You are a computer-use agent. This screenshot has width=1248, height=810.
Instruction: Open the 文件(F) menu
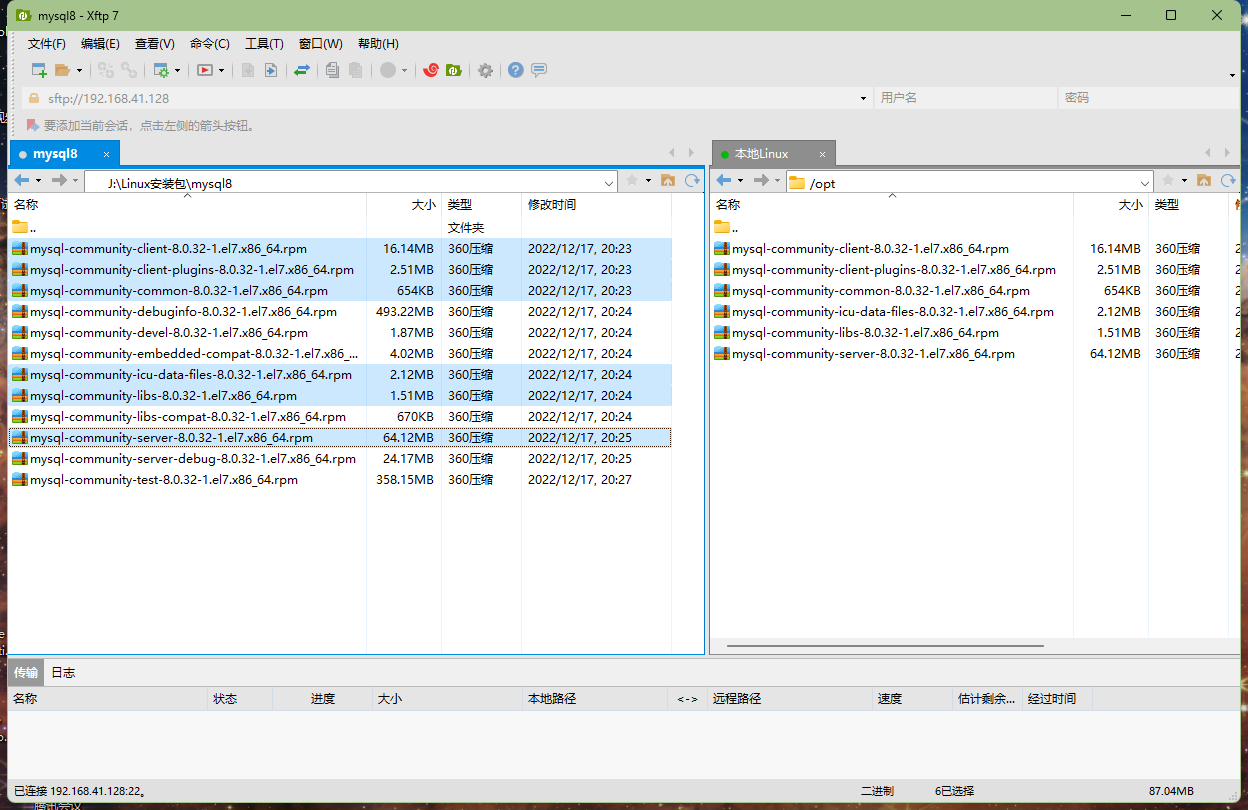point(47,44)
